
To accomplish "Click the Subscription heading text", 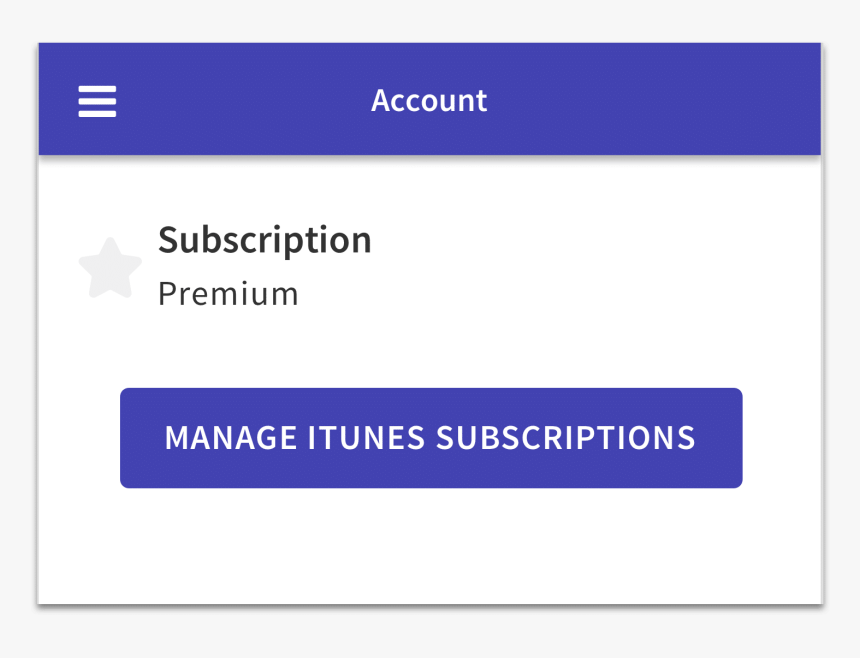I will coord(265,240).
